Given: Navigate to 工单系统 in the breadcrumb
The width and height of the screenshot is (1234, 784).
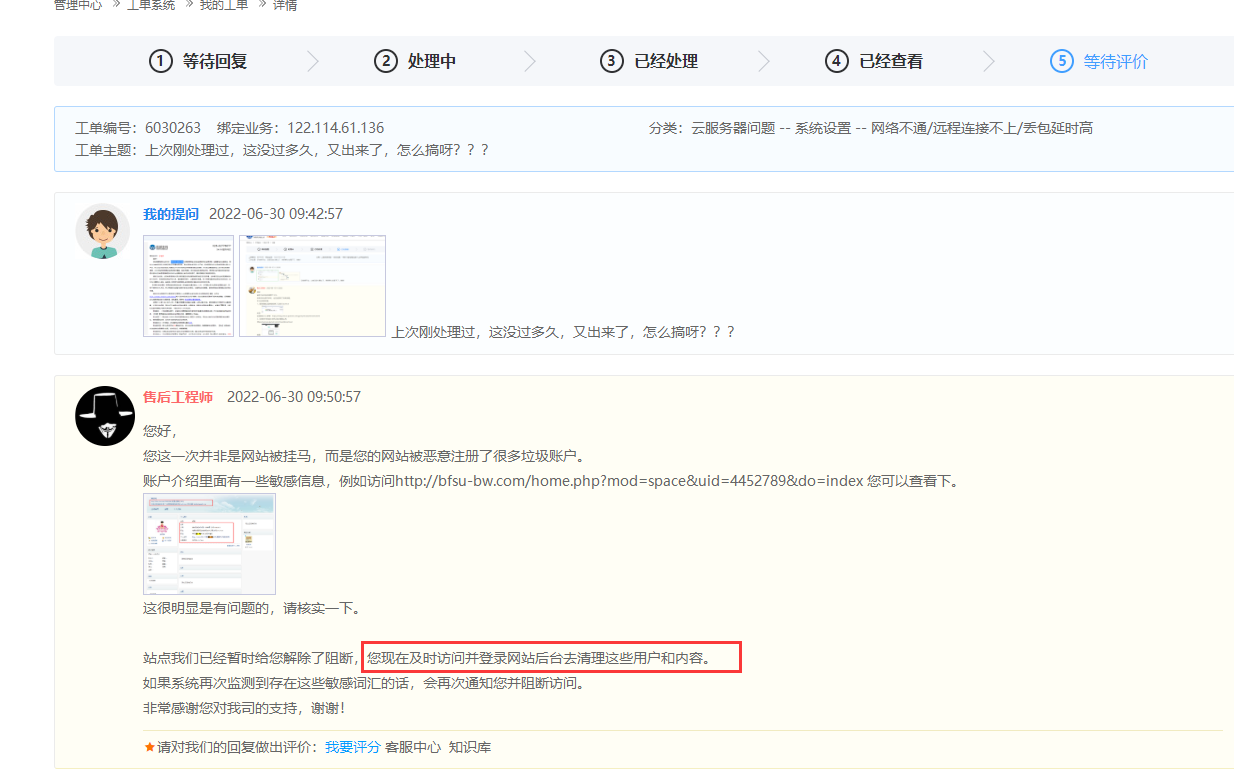Looking at the screenshot, I should (x=151, y=5).
